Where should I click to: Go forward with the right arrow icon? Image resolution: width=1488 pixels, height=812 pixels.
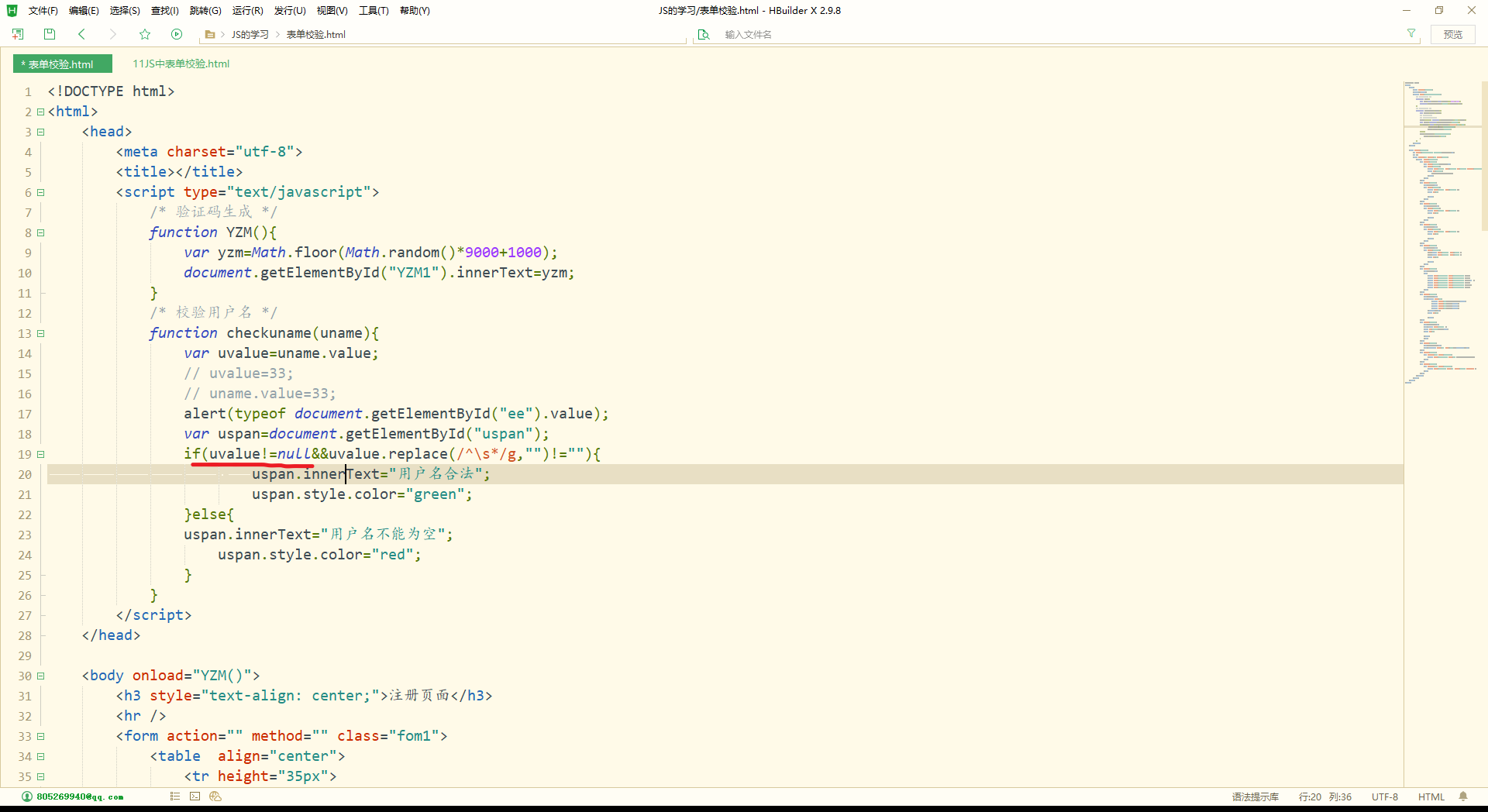click(x=113, y=34)
